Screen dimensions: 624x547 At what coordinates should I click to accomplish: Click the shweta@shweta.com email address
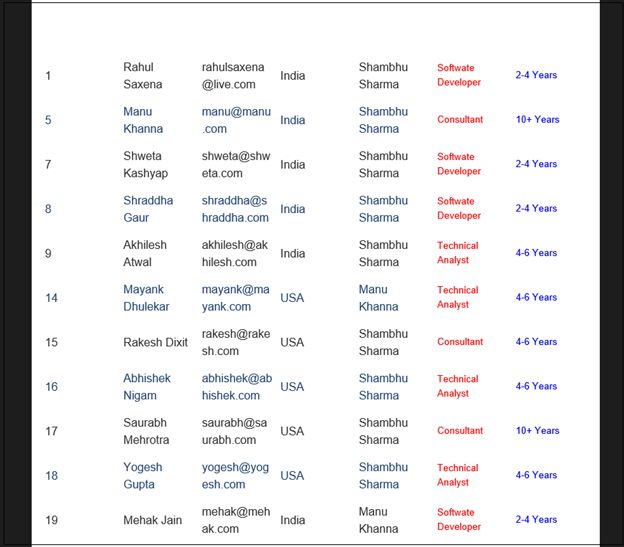[x=236, y=164]
